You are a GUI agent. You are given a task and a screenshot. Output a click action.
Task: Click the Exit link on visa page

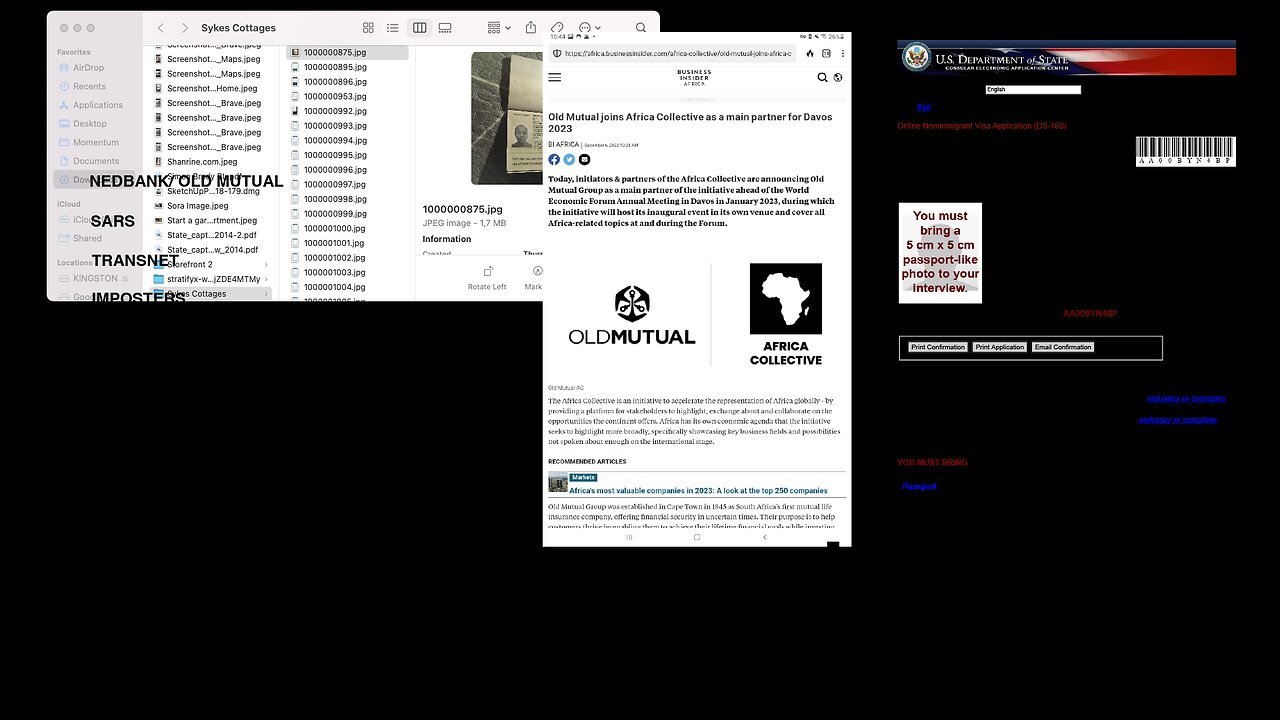[924, 108]
